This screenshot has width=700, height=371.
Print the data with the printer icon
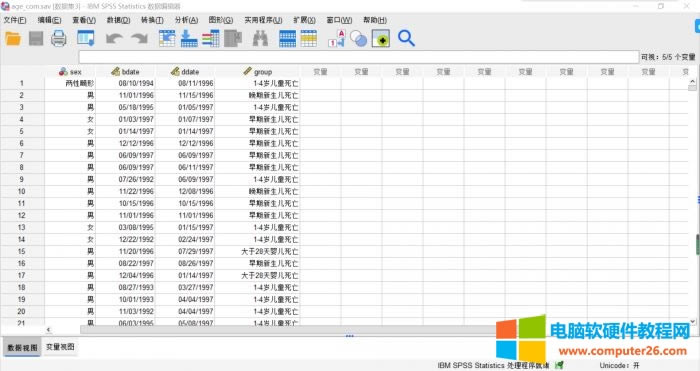point(59,39)
